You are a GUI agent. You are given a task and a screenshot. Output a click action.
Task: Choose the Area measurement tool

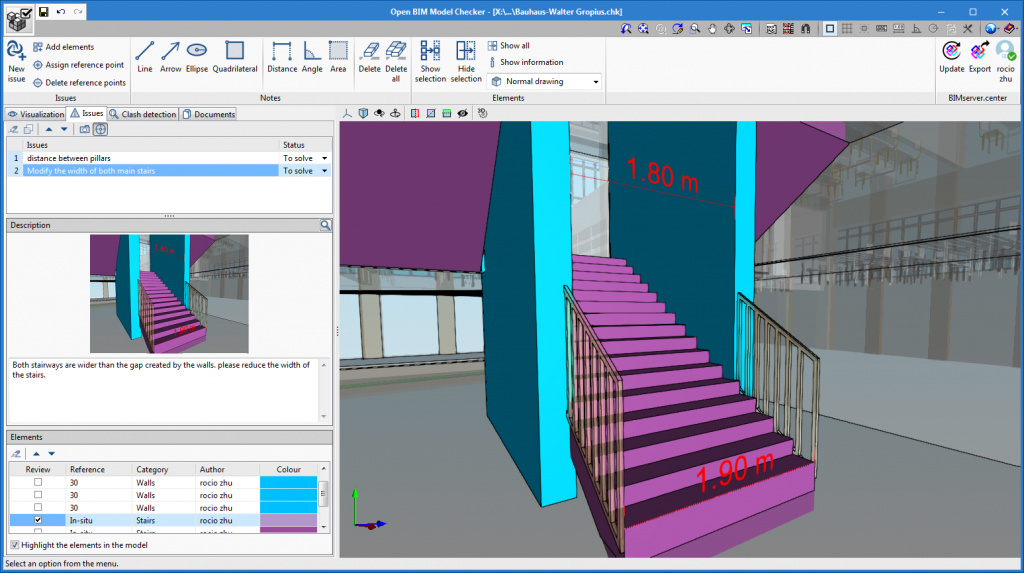coord(338,57)
